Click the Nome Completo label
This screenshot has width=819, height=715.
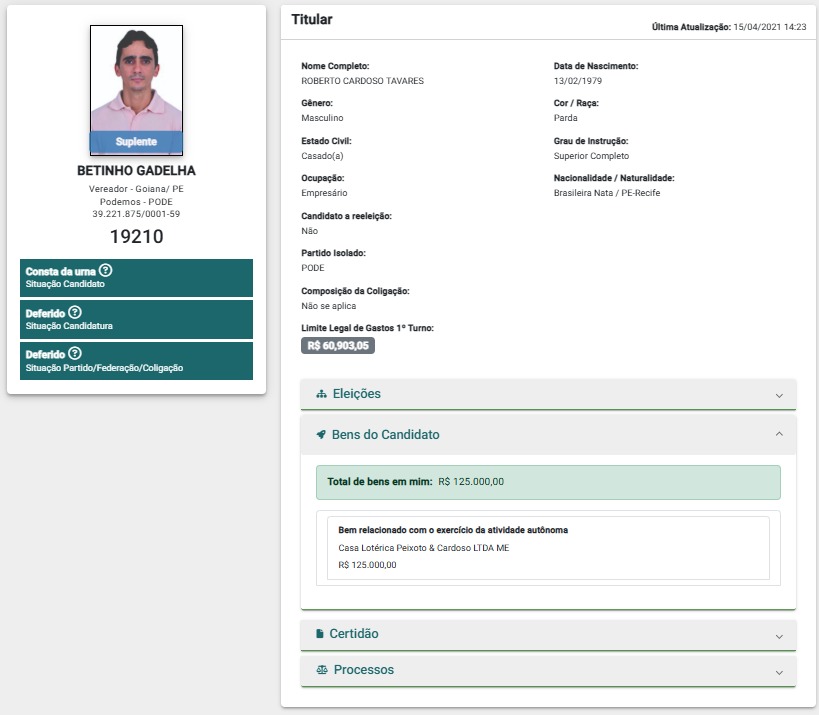click(335, 66)
